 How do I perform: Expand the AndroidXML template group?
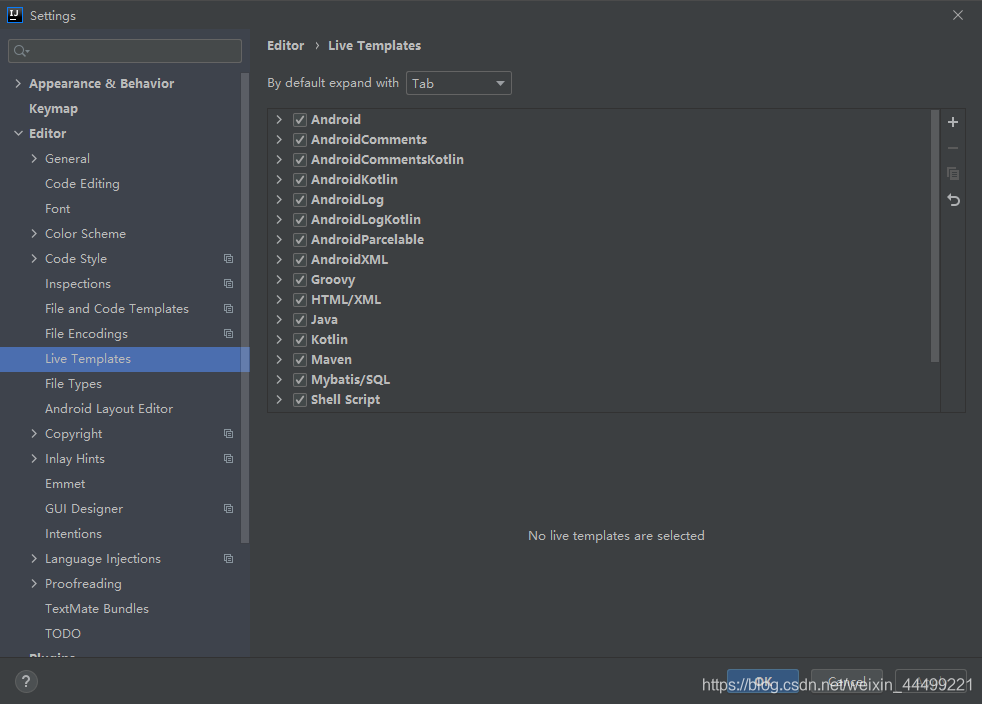click(279, 259)
